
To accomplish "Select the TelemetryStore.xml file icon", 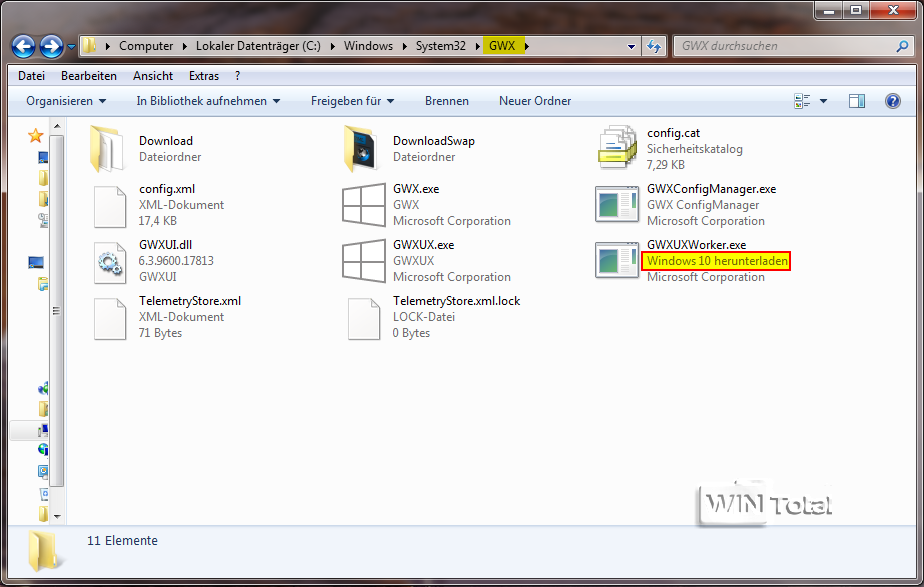I will click(110, 318).
